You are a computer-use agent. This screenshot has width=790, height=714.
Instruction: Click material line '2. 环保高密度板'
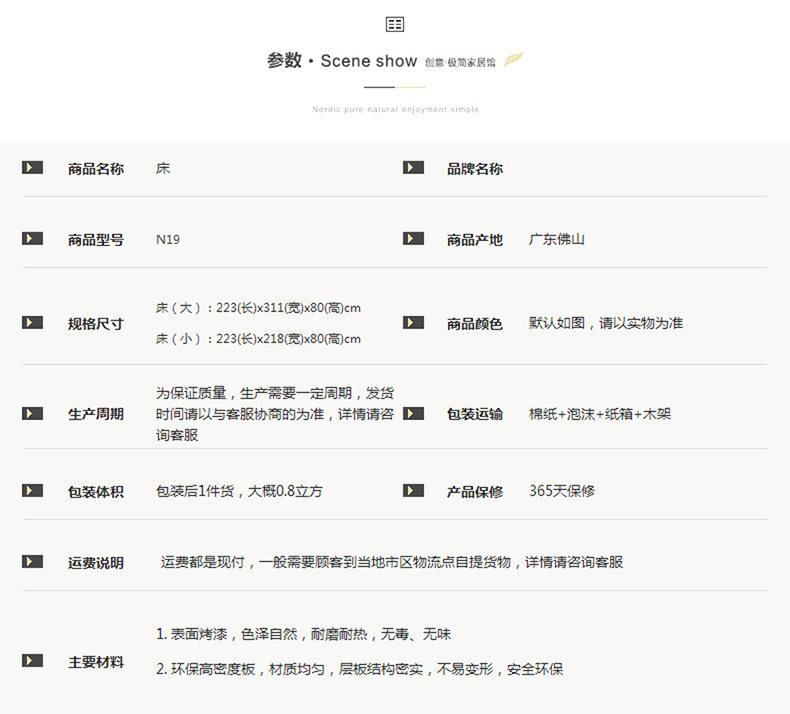tap(359, 669)
